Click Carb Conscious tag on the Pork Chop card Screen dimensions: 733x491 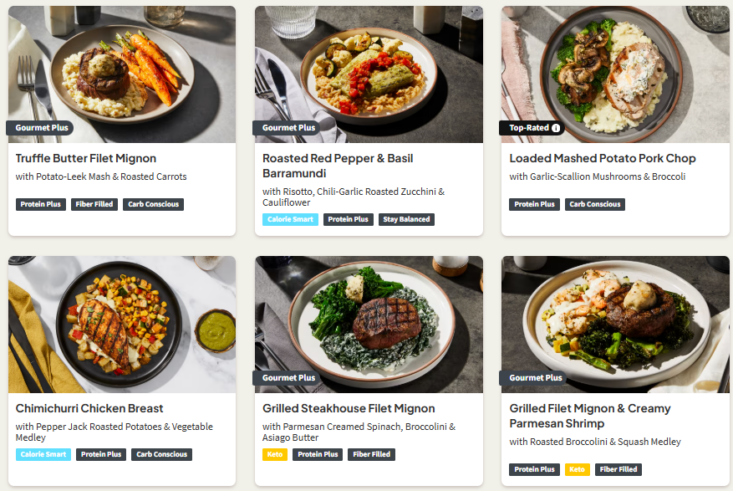point(595,204)
